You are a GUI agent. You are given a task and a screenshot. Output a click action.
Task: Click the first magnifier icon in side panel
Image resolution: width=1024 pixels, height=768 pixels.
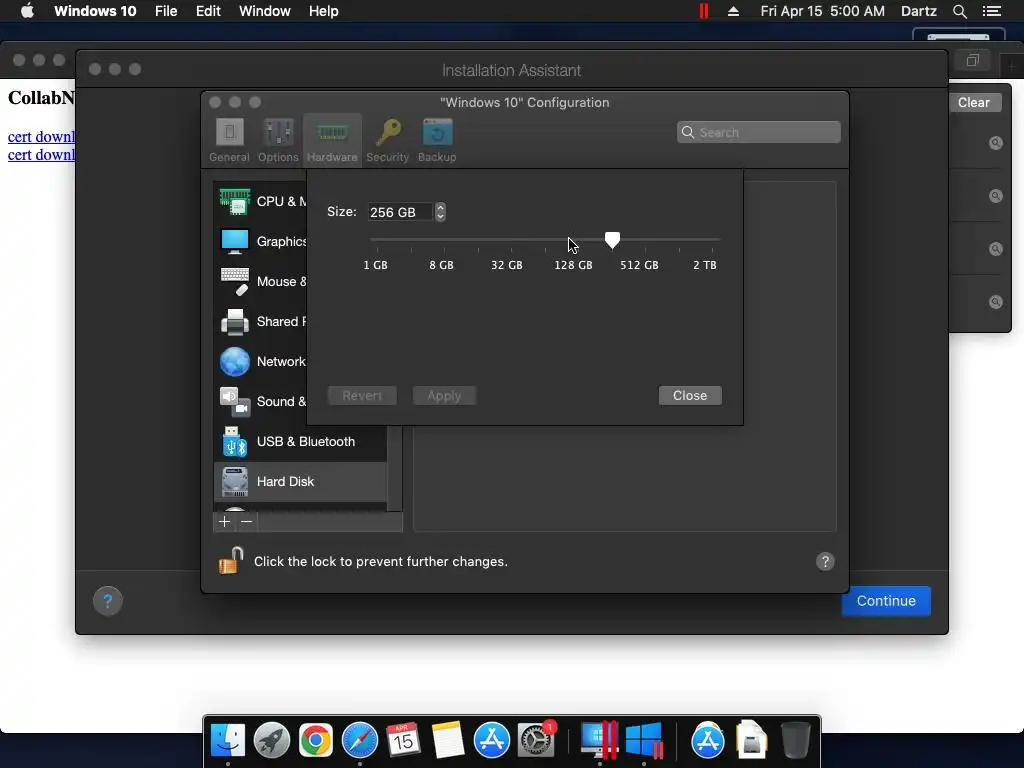point(995,143)
